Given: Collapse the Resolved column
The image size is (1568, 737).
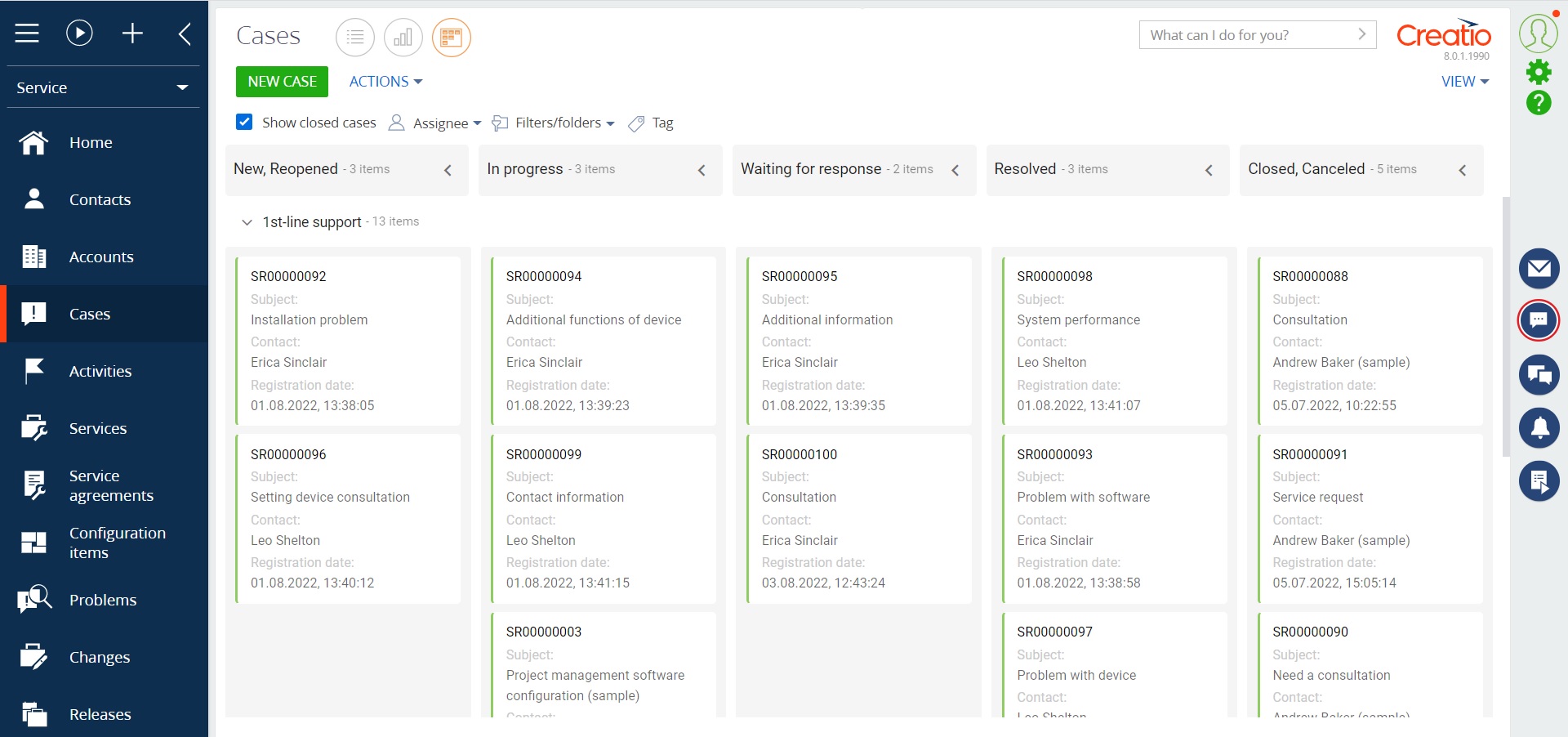Looking at the screenshot, I should pyautogui.click(x=1209, y=170).
